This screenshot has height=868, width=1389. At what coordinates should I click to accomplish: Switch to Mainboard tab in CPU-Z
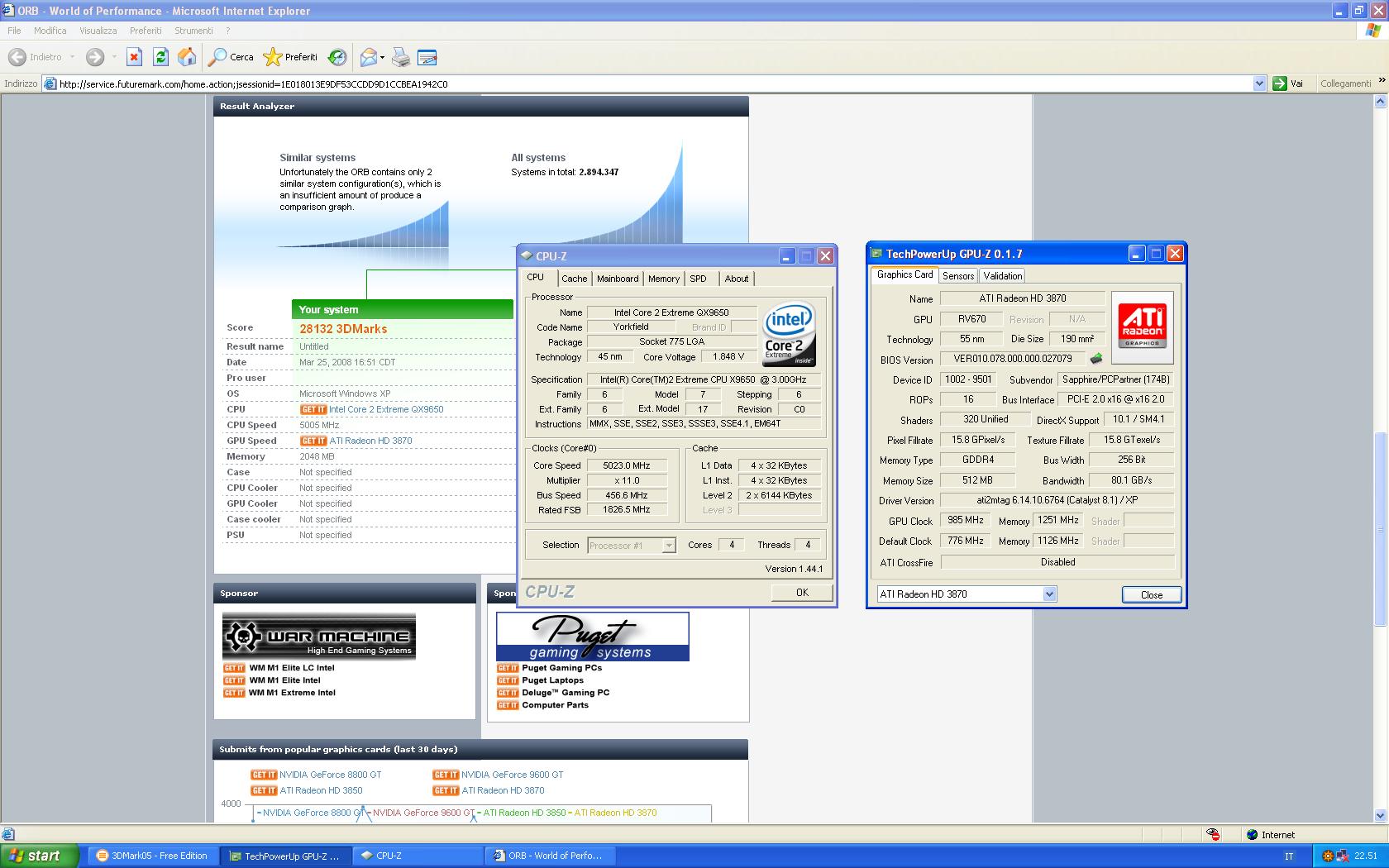point(618,279)
